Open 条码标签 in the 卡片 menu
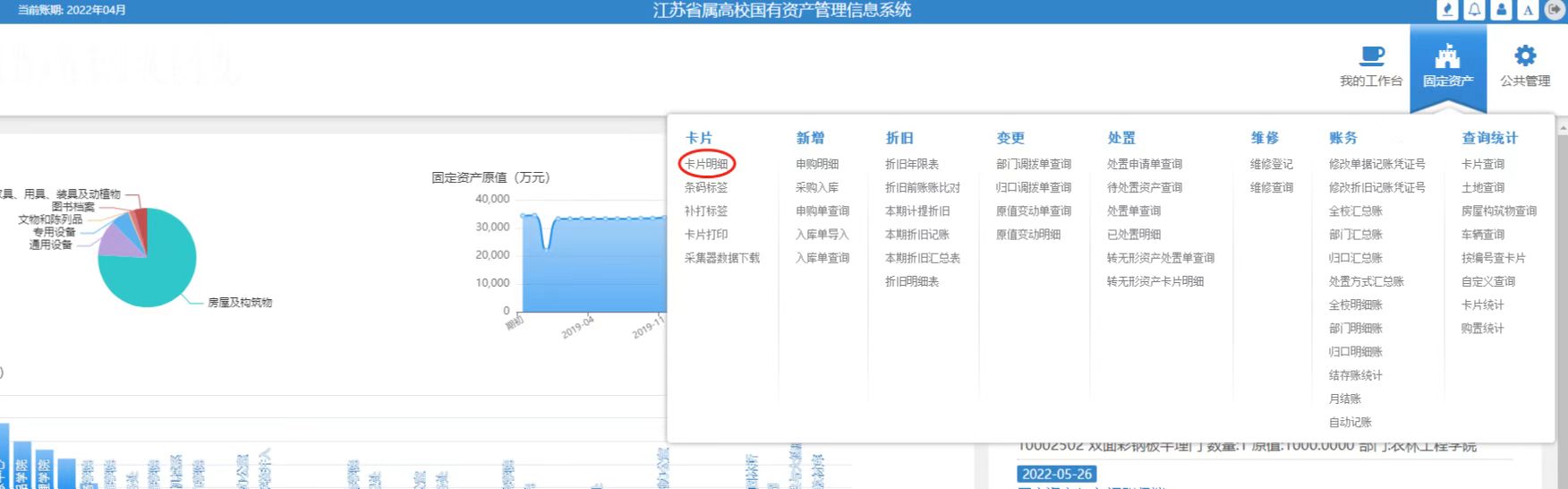This screenshot has width=1568, height=489. tap(706, 187)
